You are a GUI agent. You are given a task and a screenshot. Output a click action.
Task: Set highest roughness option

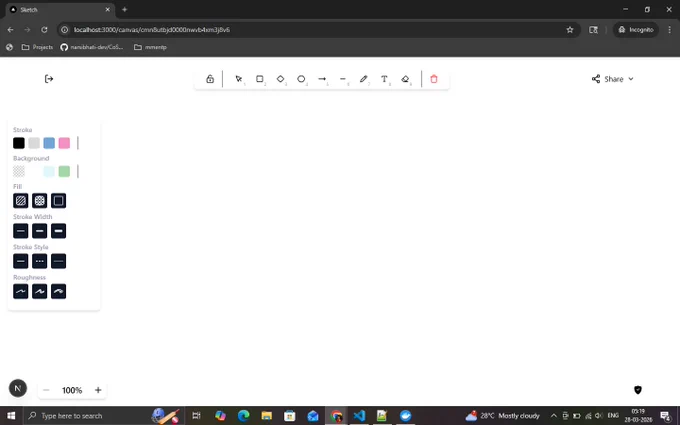(59, 291)
